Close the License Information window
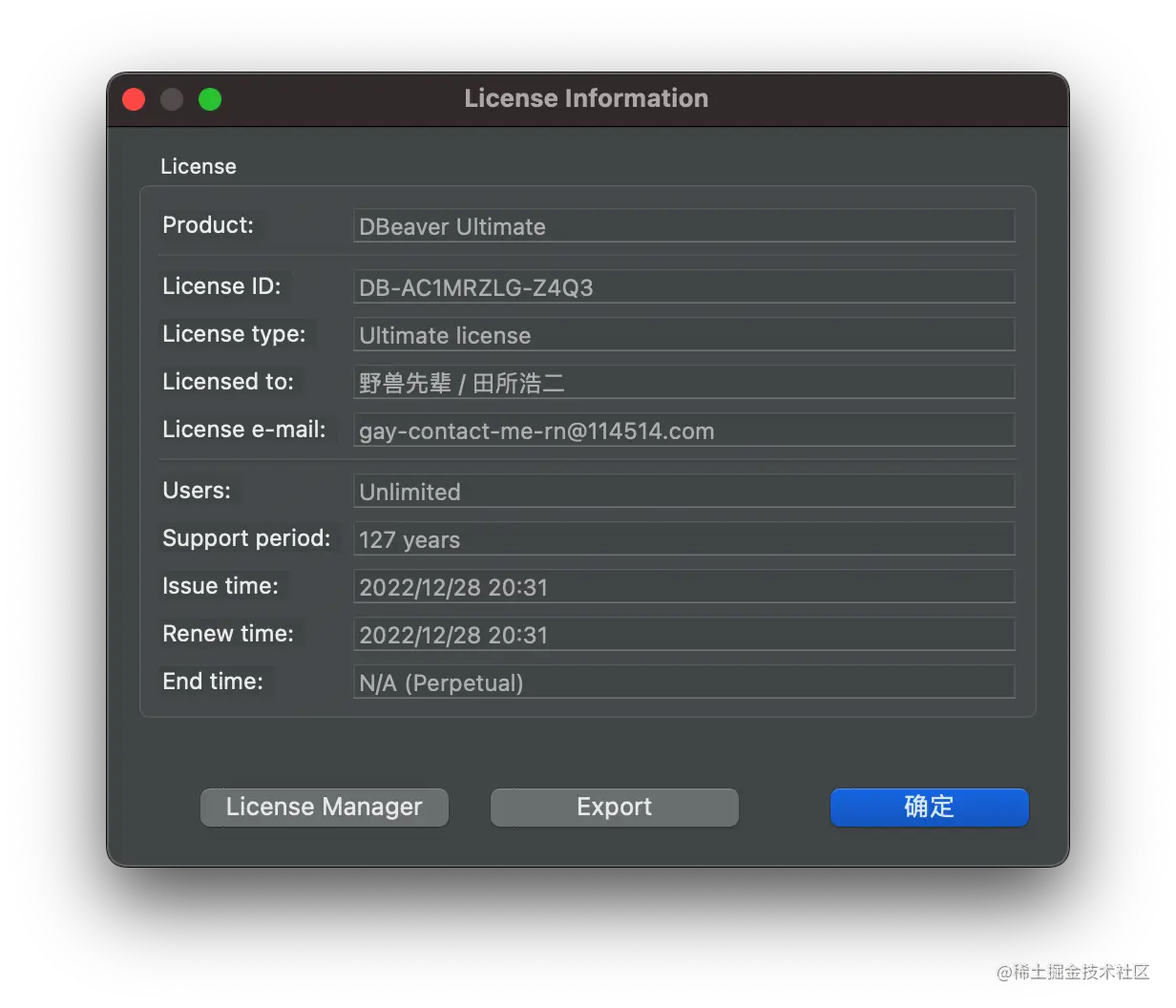The image size is (1176, 1008). pyautogui.click(x=134, y=99)
